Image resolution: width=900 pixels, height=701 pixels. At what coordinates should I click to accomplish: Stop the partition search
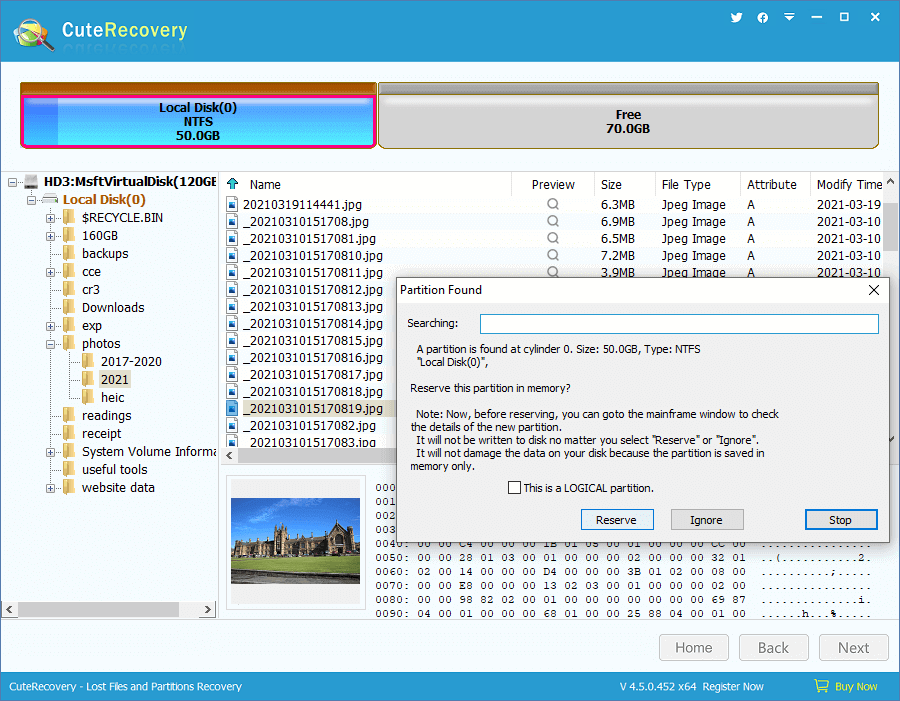coord(841,520)
